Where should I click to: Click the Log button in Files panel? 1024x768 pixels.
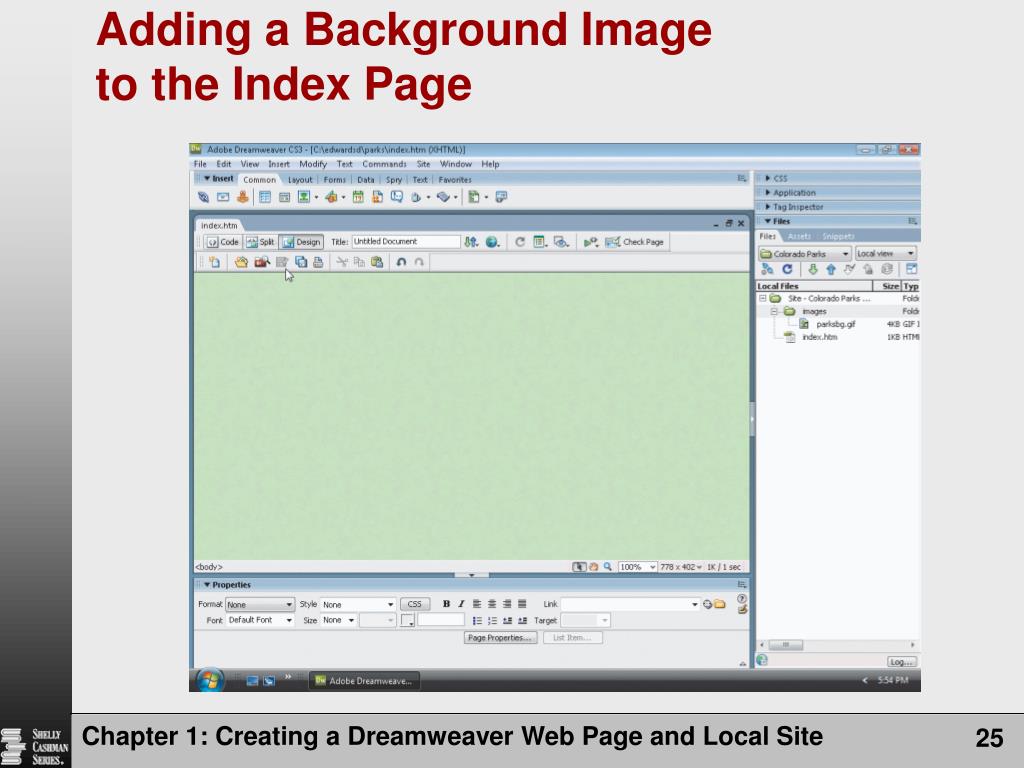coord(902,662)
